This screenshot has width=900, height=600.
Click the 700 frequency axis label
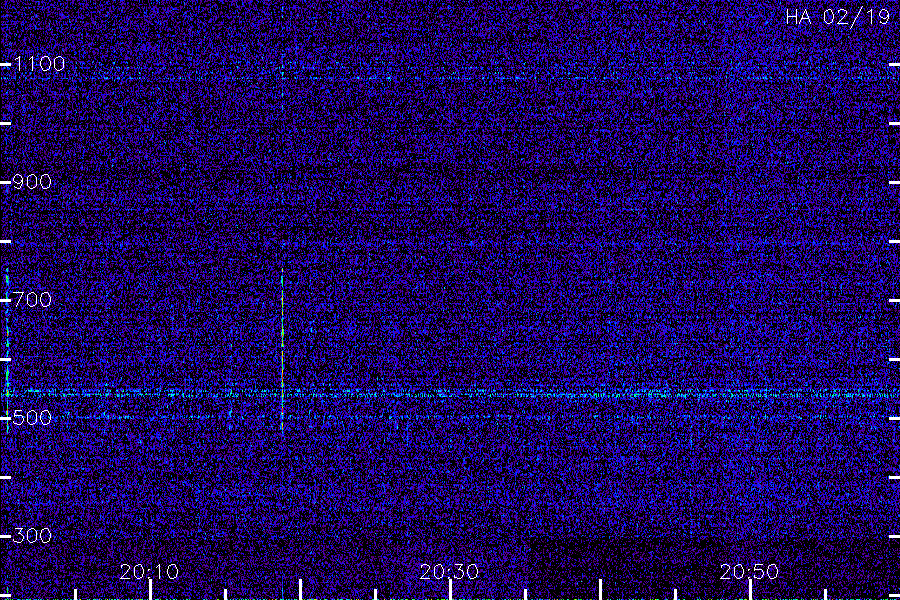(x=32, y=300)
